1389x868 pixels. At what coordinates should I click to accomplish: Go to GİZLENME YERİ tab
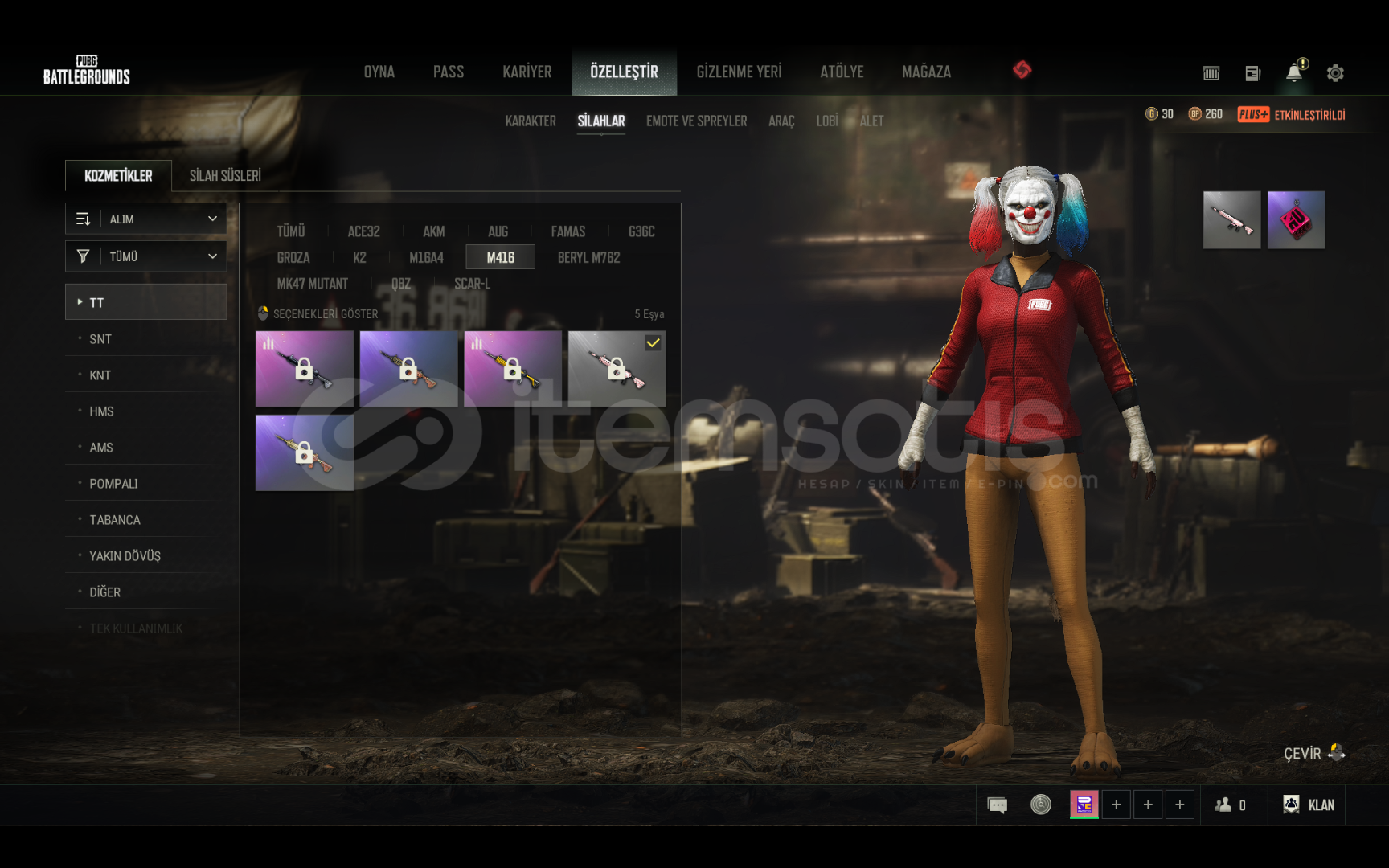coord(739,72)
